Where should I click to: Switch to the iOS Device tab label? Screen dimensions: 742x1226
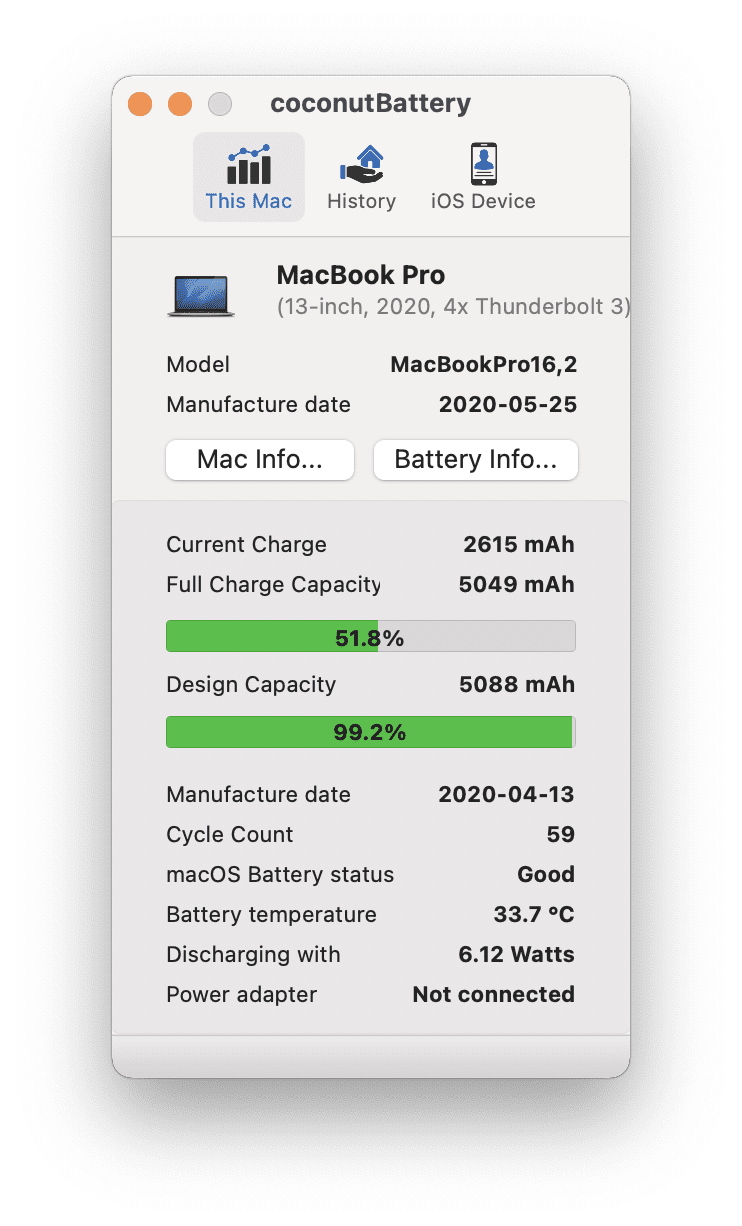[483, 201]
